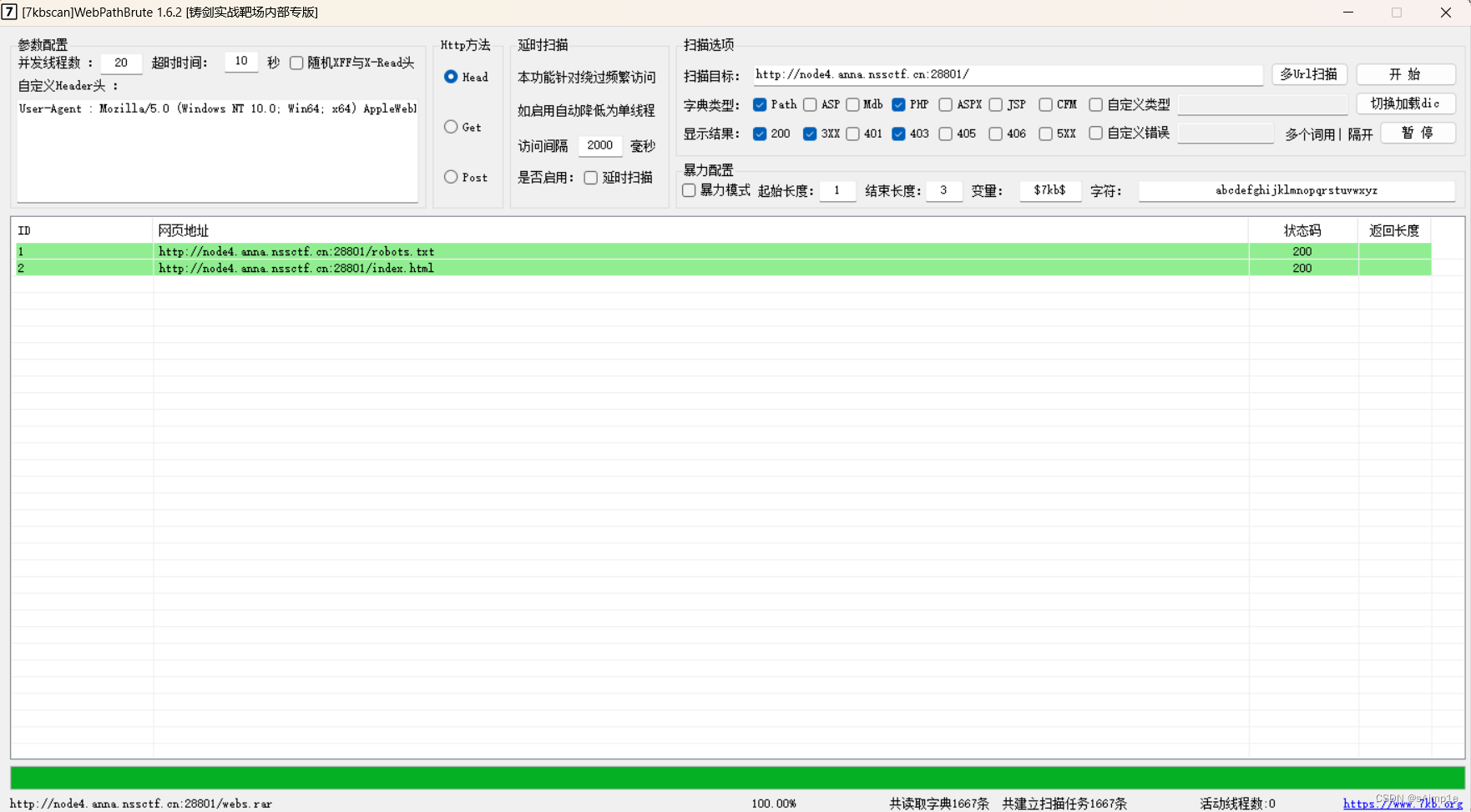
Task: Click the scan target URL input field
Action: click(1002, 74)
